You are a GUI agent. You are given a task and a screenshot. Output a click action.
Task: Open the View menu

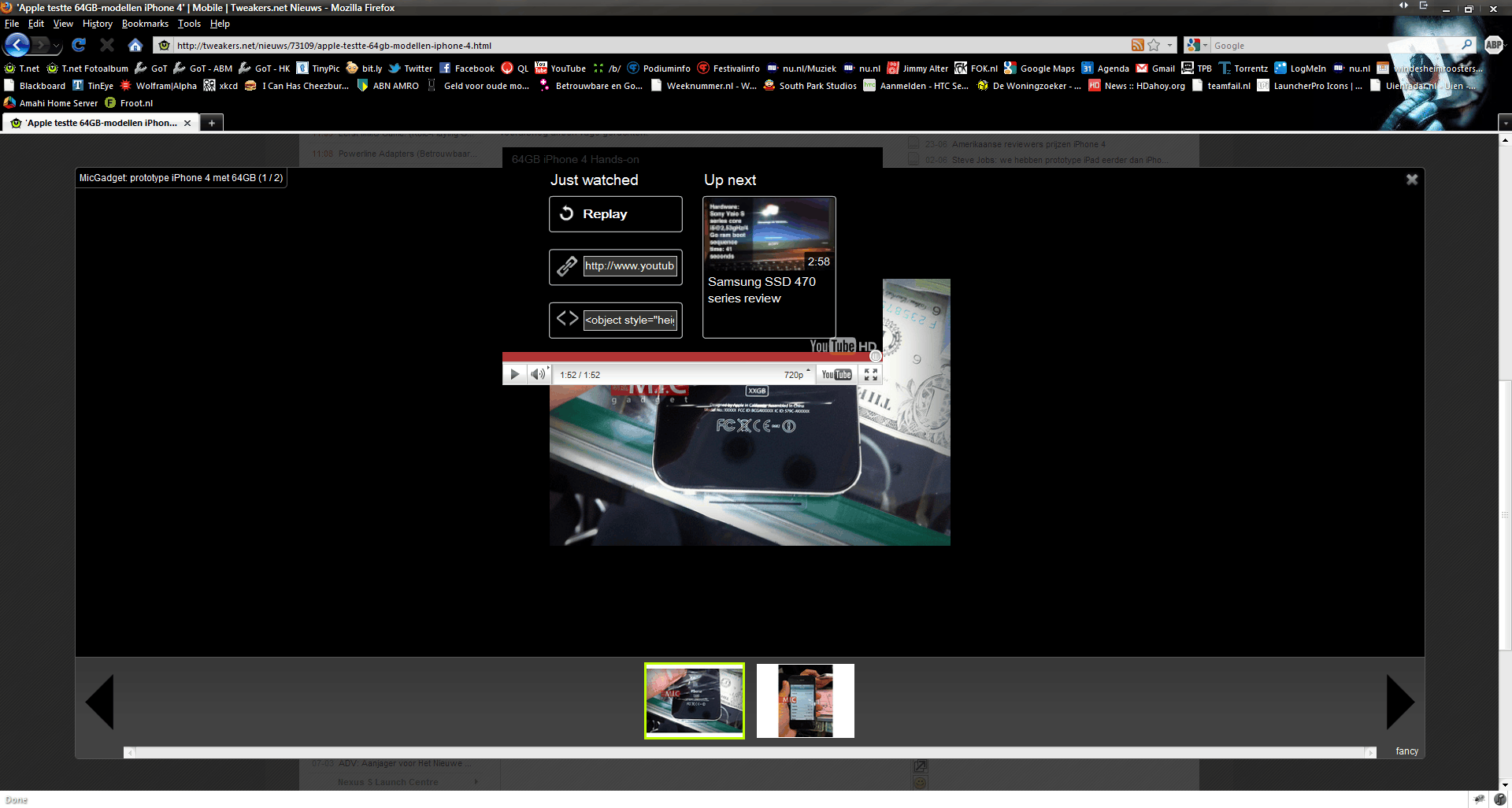point(63,24)
